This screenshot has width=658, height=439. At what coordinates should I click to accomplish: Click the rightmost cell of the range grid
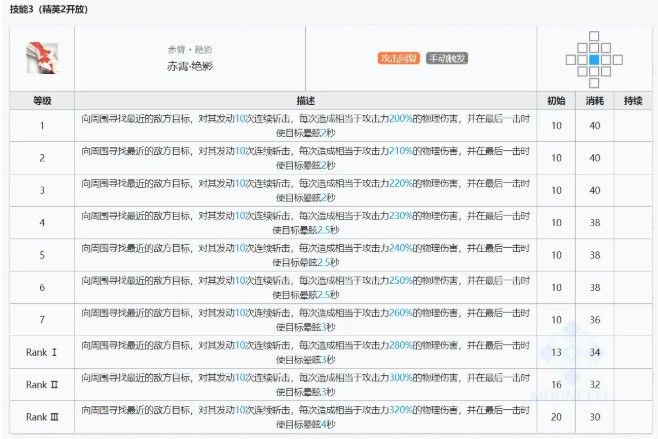[617, 59]
